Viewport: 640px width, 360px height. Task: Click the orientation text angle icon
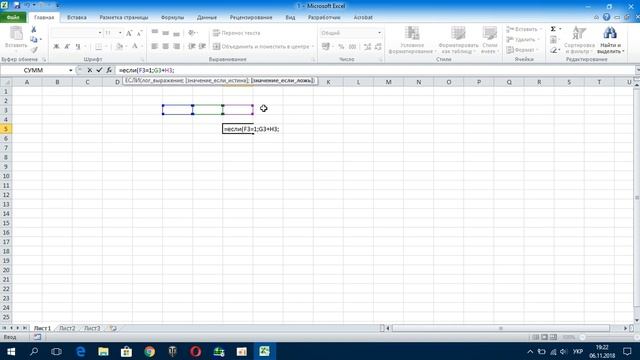pyautogui.click(x=191, y=33)
